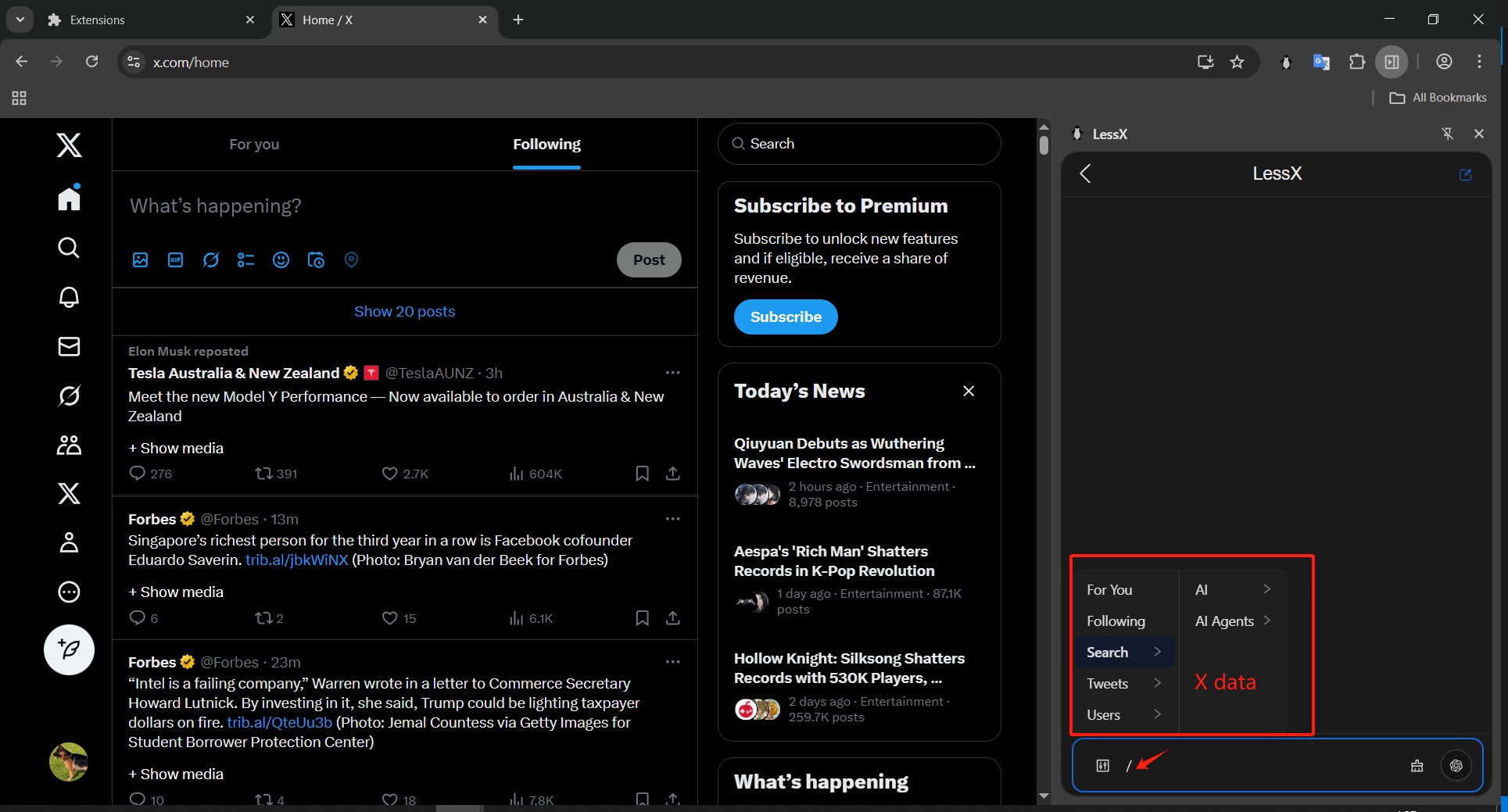
Task: Open the trib.al/jbWiNX link in Forbes post
Action: pos(296,560)
